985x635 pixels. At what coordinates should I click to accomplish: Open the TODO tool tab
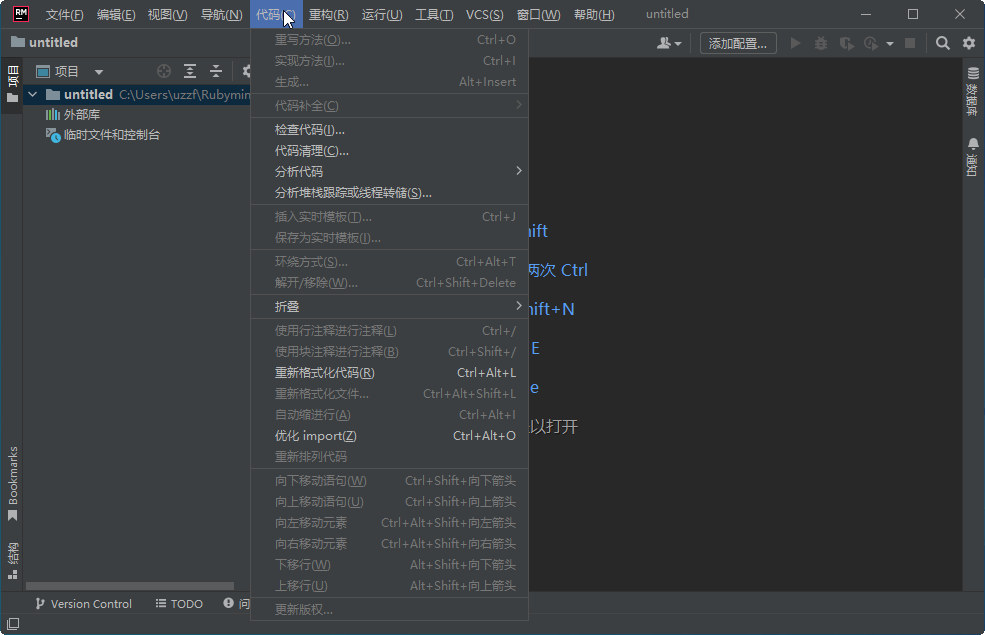pyautogui.click(x=179, y=604)
